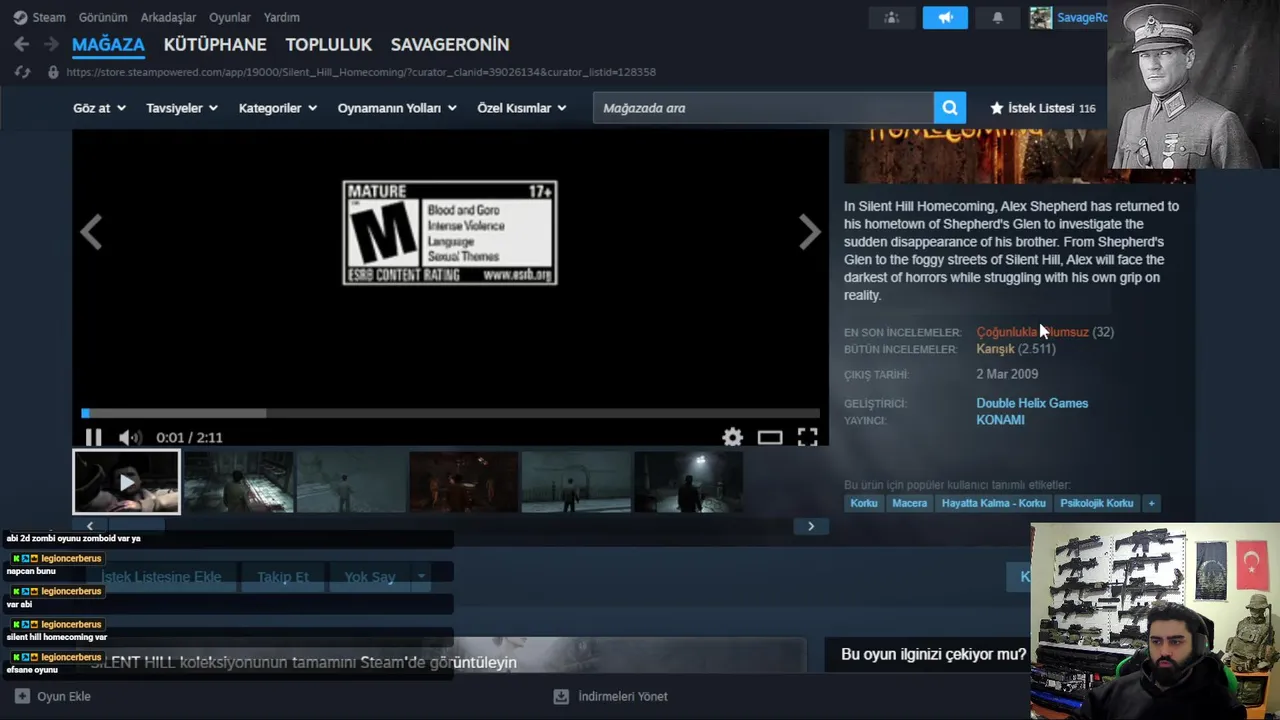Open the KONAMI publisher link
Image resolution: width=1280 pixels, height=720 pixels.
pyautogui.click(x=1000, y=420)
